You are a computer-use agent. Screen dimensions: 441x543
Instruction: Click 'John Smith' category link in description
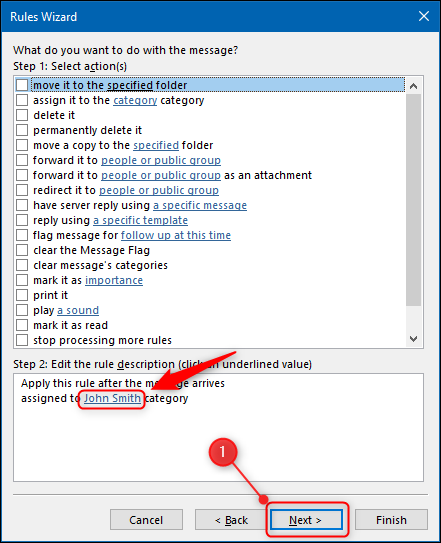pyautogui.click(x=112, y=398)
